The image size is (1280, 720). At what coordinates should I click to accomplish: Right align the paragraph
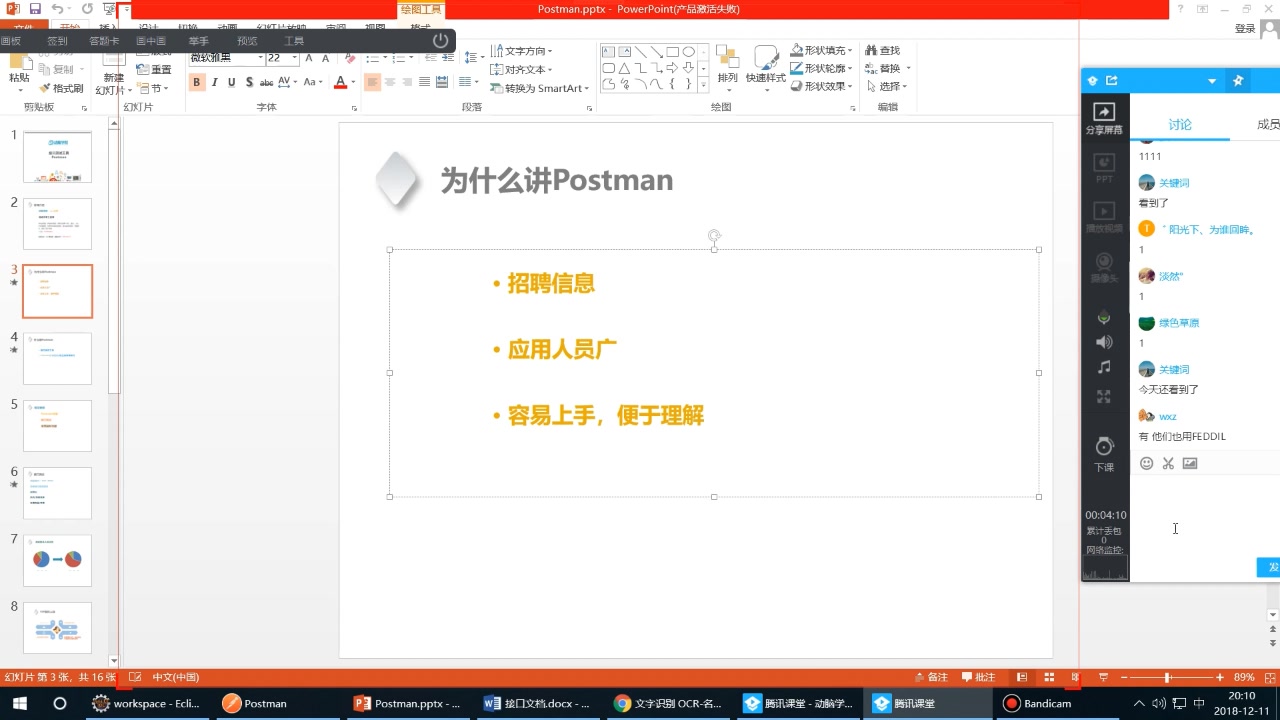pos(408,82)
